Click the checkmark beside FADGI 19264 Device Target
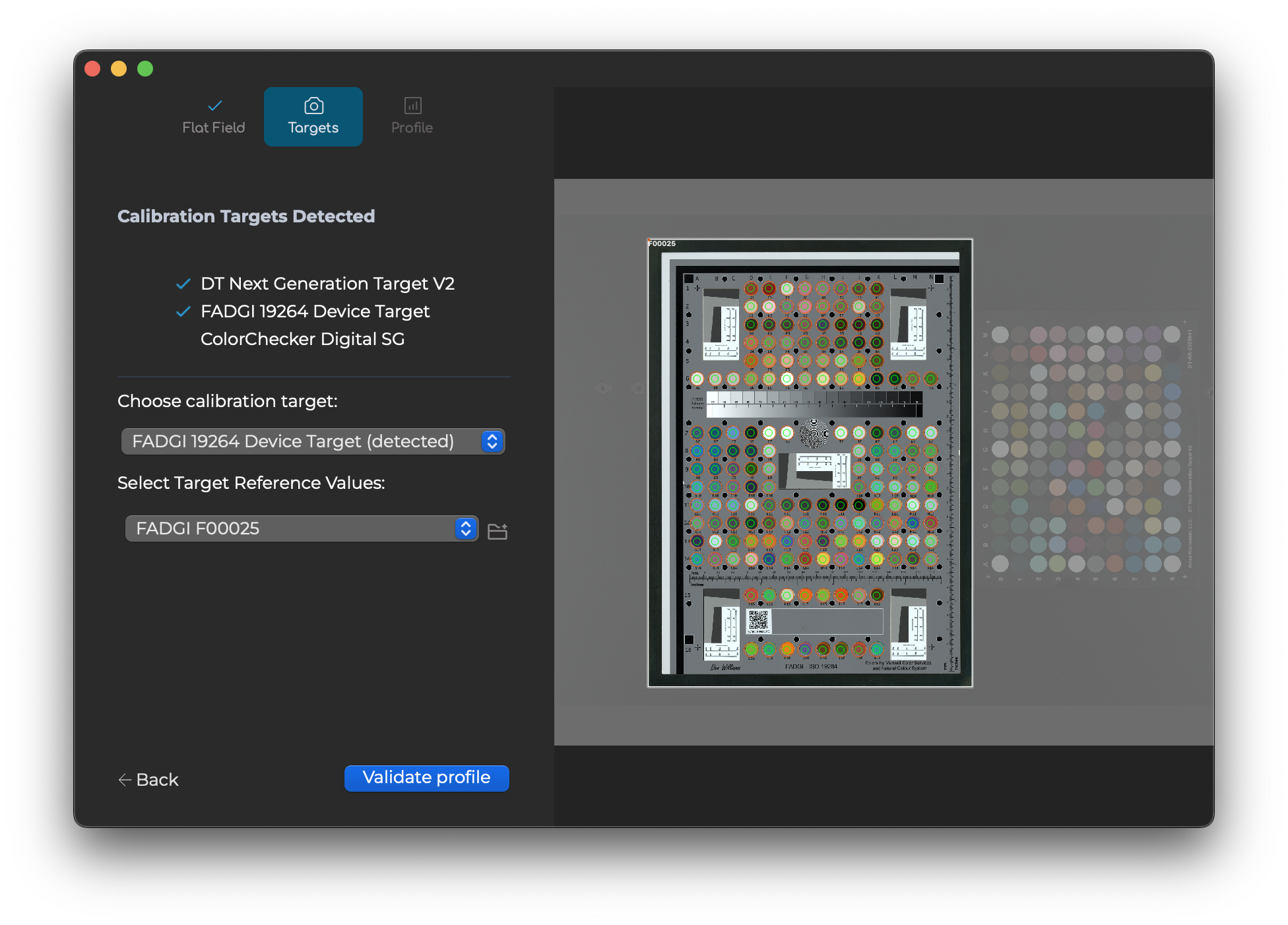Image resolution: width=1288 pixels, height=925 pixels. click(182, 311)
